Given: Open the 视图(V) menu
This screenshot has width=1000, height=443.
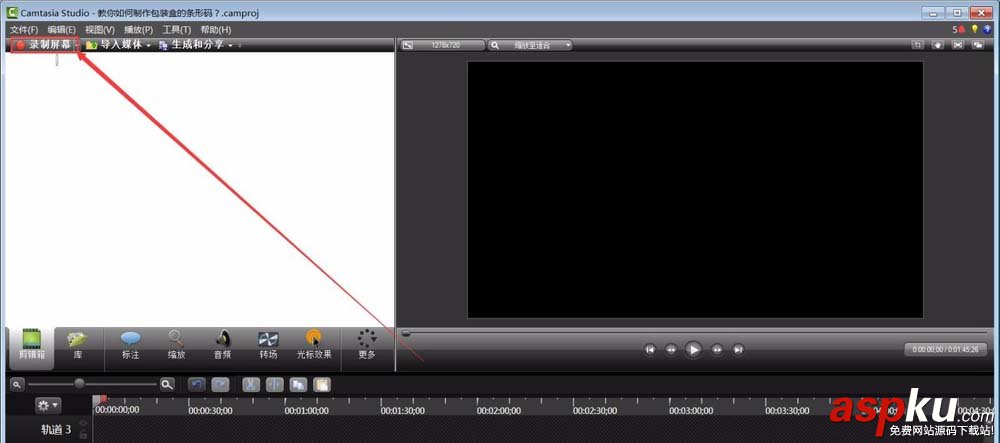Looking at the screenshot, I should coord(100,29).
